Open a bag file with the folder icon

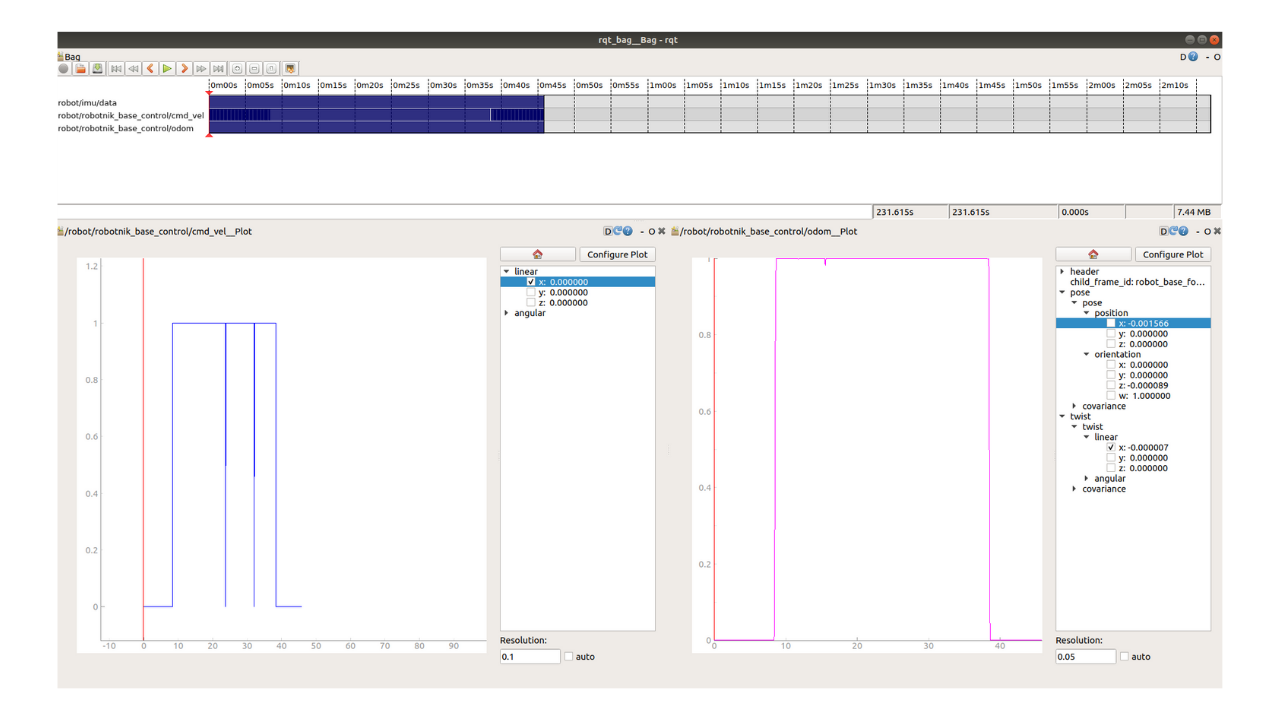point(81,69)
